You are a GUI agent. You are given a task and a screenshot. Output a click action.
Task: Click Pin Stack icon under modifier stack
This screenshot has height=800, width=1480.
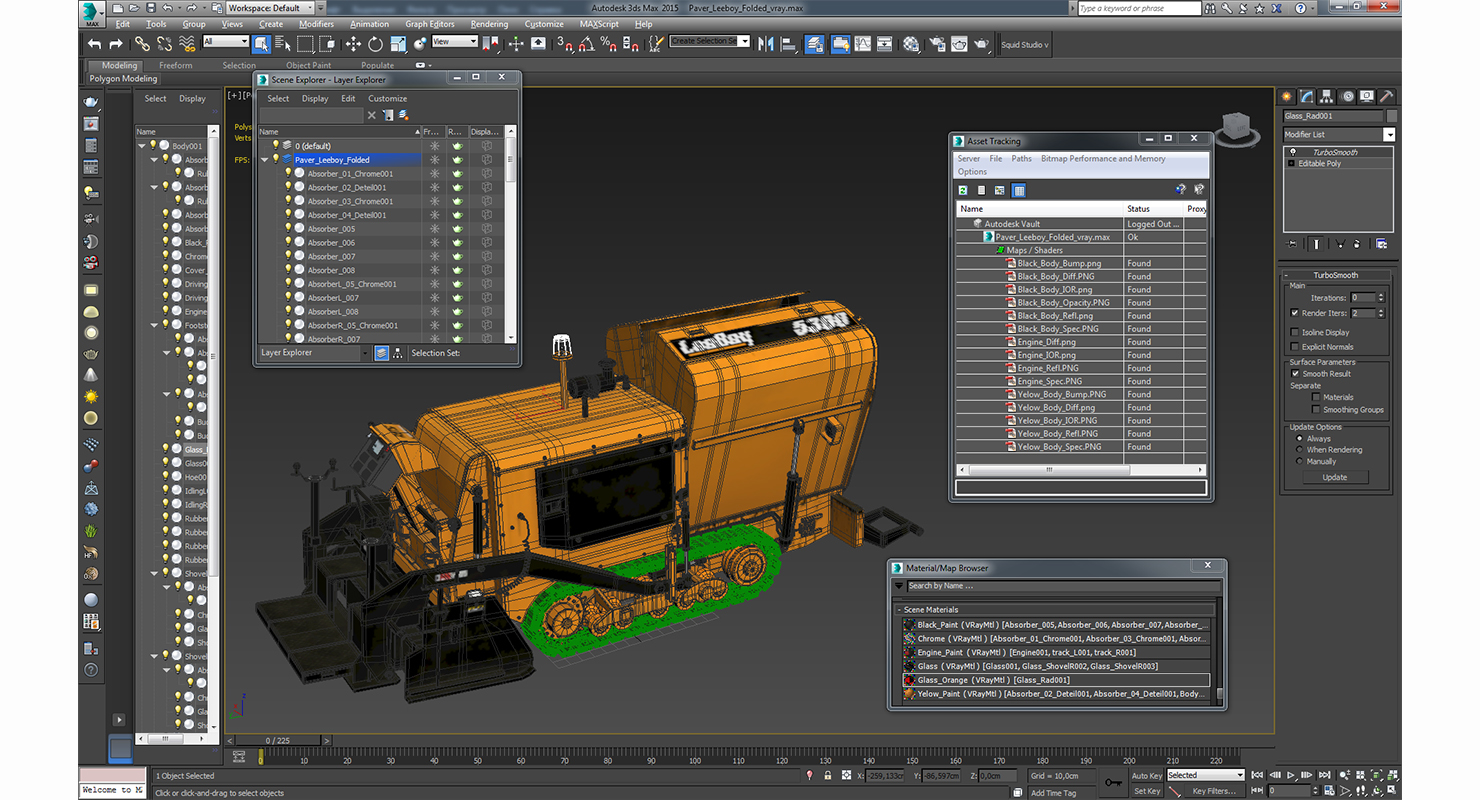point(1291,243)
